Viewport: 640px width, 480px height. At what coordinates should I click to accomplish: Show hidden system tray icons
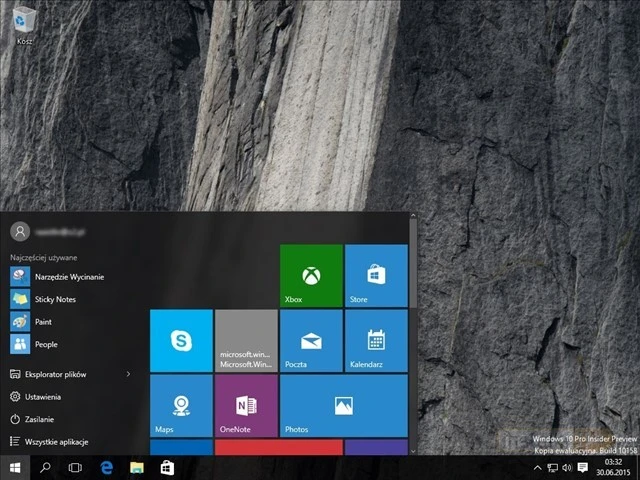(x=537, y=467)
